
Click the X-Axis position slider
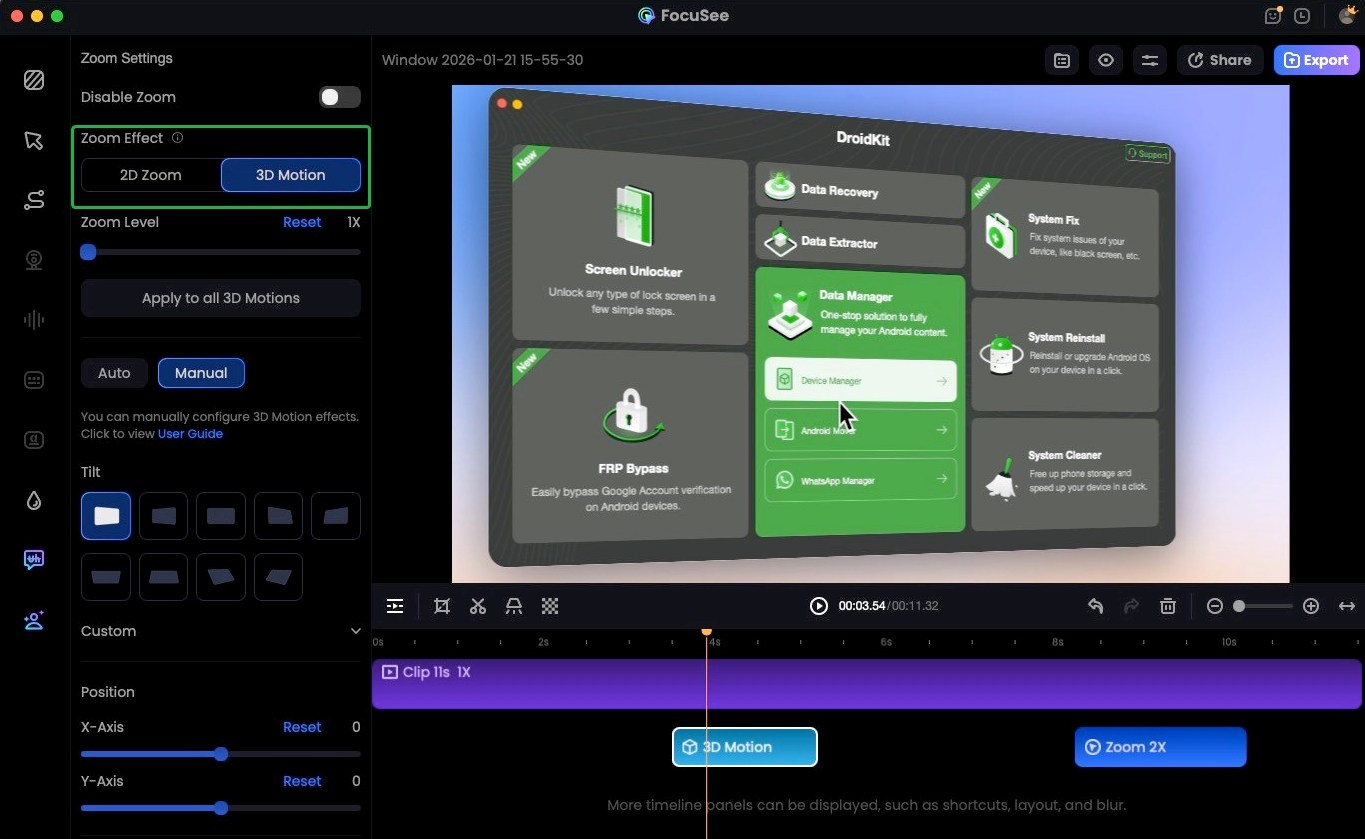point(221,754)
